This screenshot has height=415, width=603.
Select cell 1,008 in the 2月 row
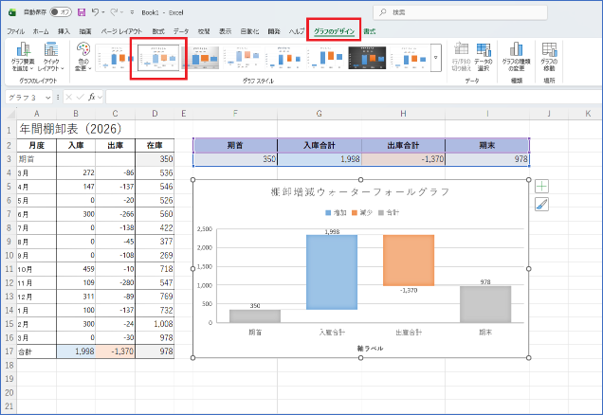(x=155, y=324)
